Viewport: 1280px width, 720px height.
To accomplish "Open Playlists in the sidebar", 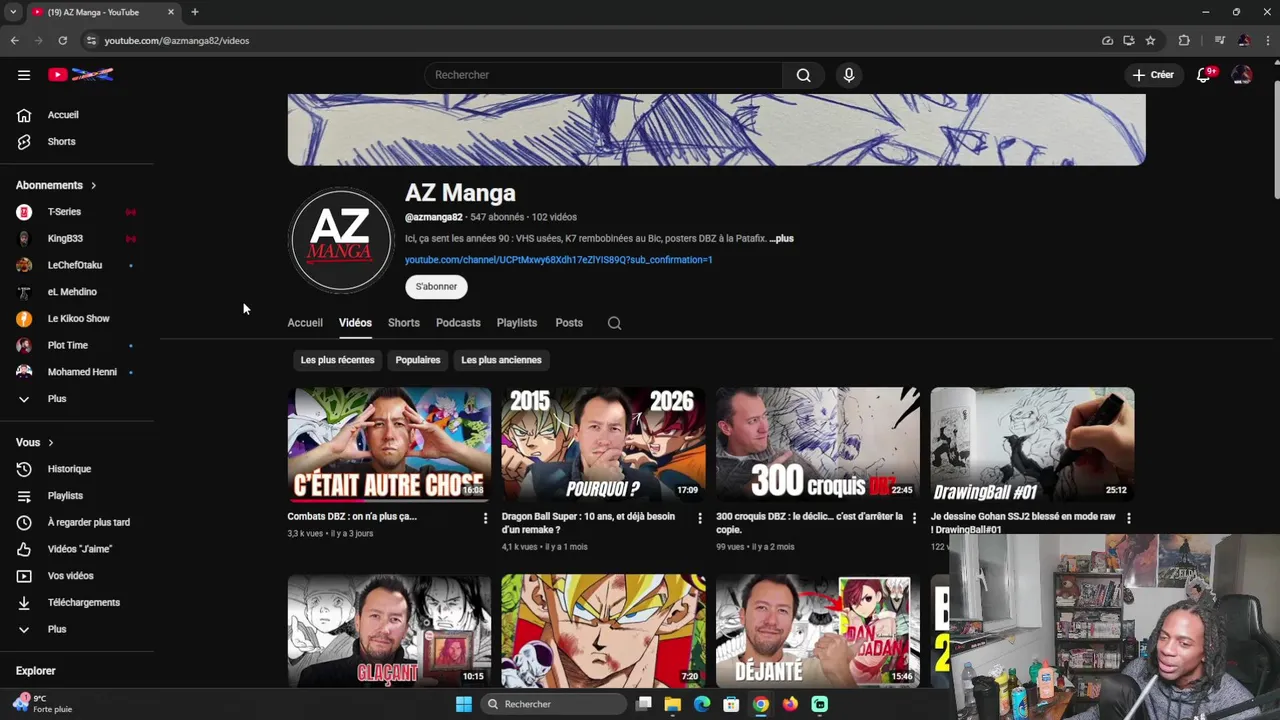I will tap(65, 496).
